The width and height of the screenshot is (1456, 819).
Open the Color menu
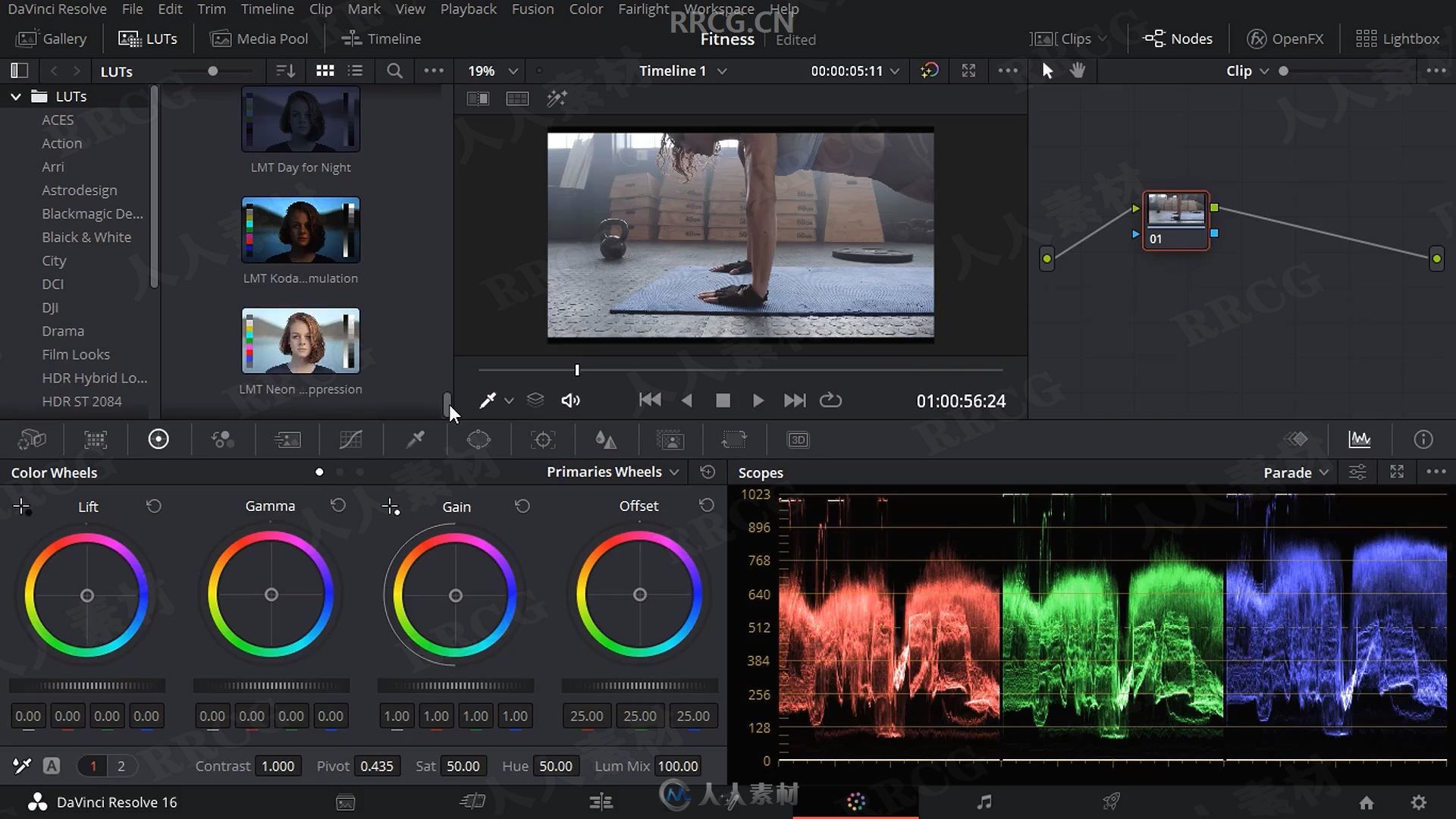coord(586,9)
